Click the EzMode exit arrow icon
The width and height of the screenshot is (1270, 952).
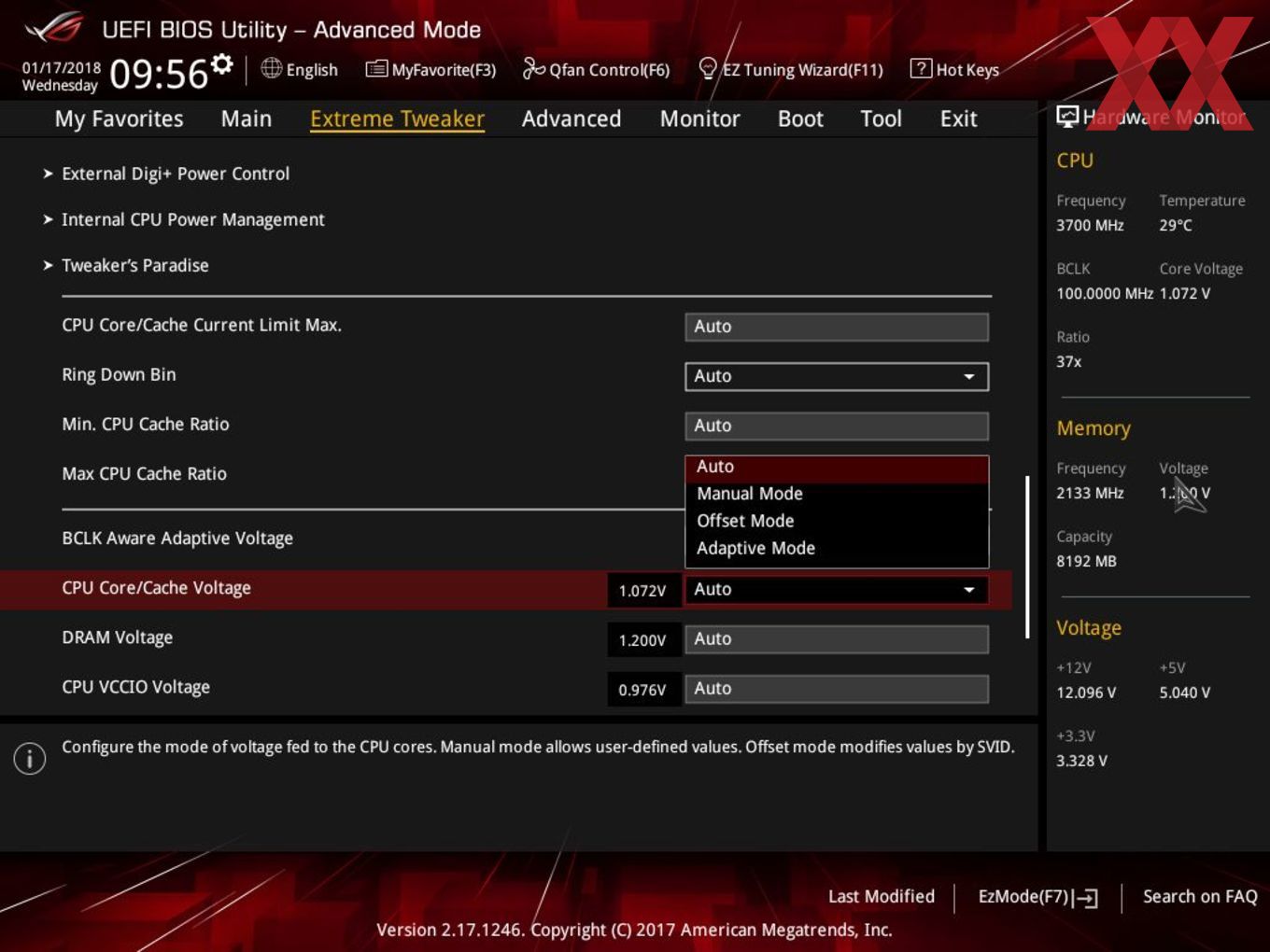coord(1085,898)
